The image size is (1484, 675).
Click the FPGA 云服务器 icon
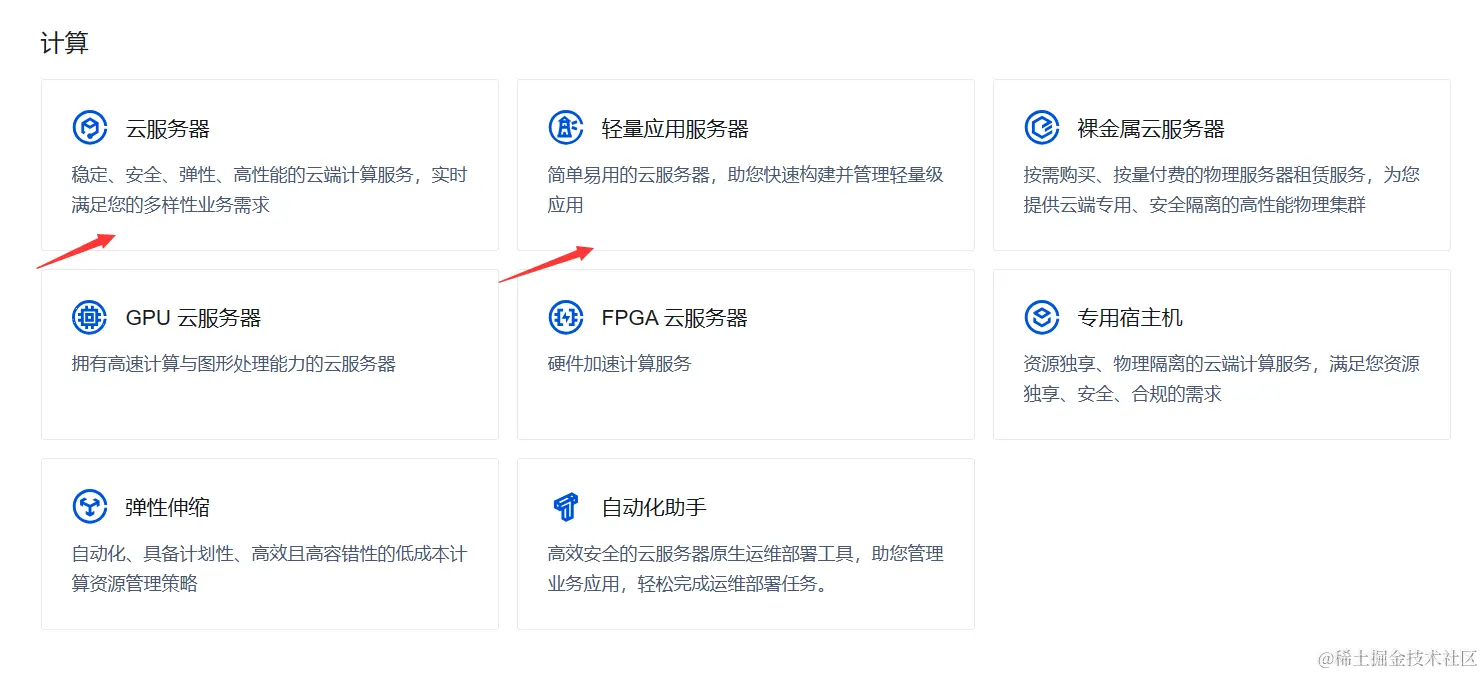(566, 318)
